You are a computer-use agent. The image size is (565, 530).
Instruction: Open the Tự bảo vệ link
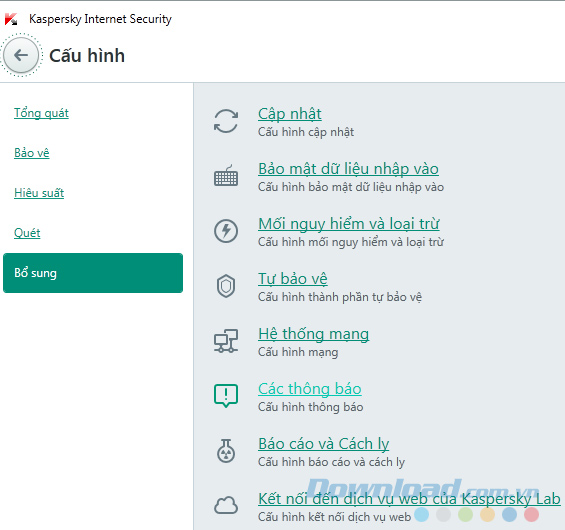pos(293,279)
